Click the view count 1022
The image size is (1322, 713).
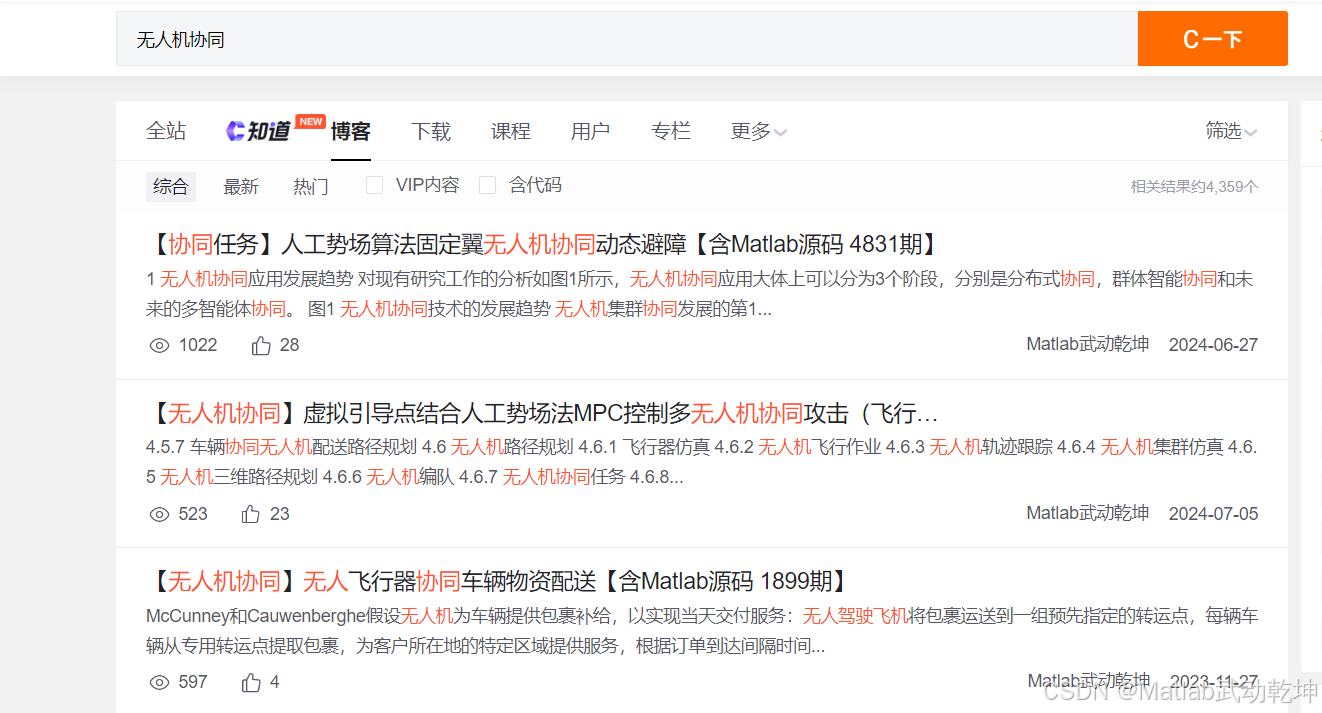tap(198, 345)
